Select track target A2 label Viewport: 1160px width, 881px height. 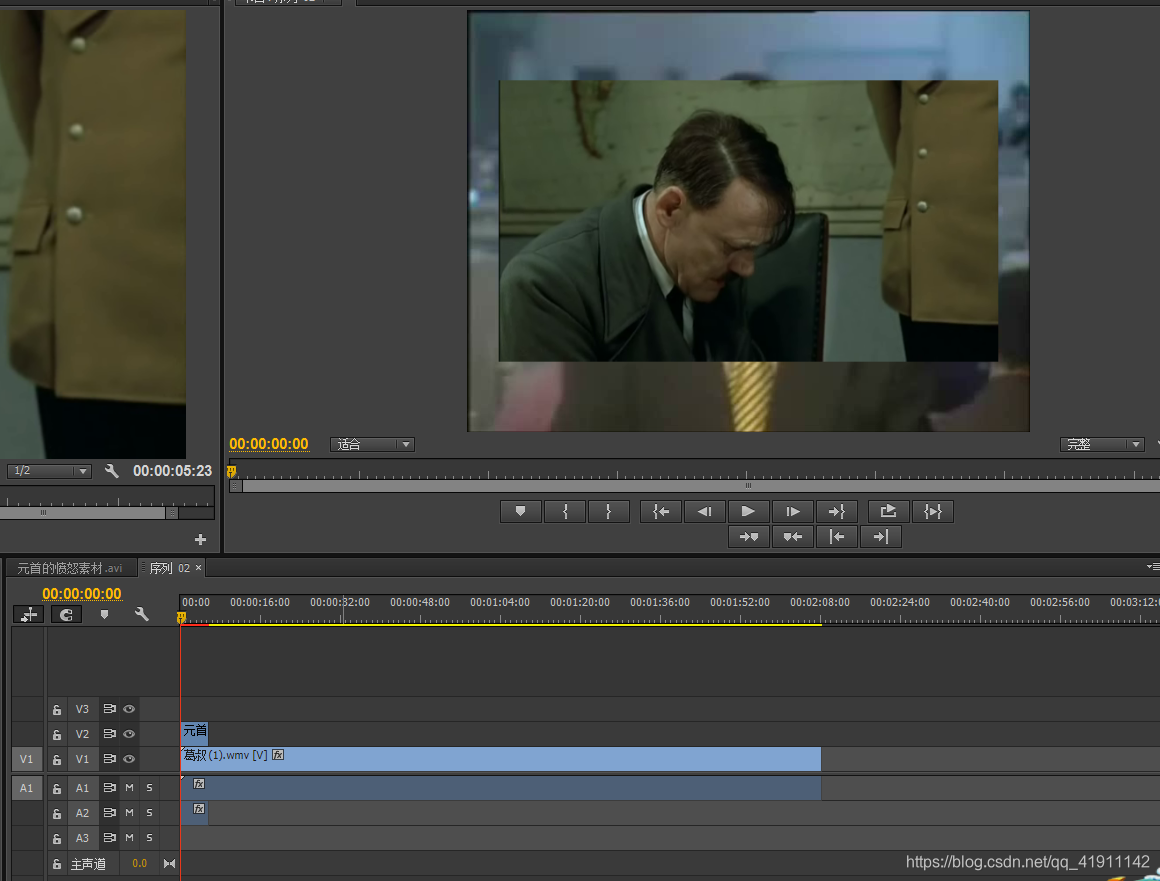[x=82, y=813]
